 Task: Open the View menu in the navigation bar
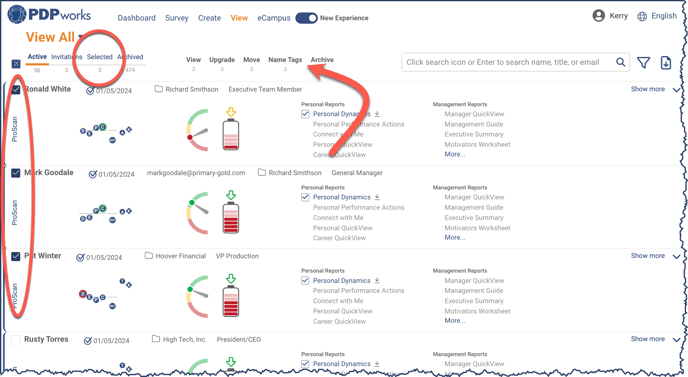pyautogui.click(x=239, y=18)
